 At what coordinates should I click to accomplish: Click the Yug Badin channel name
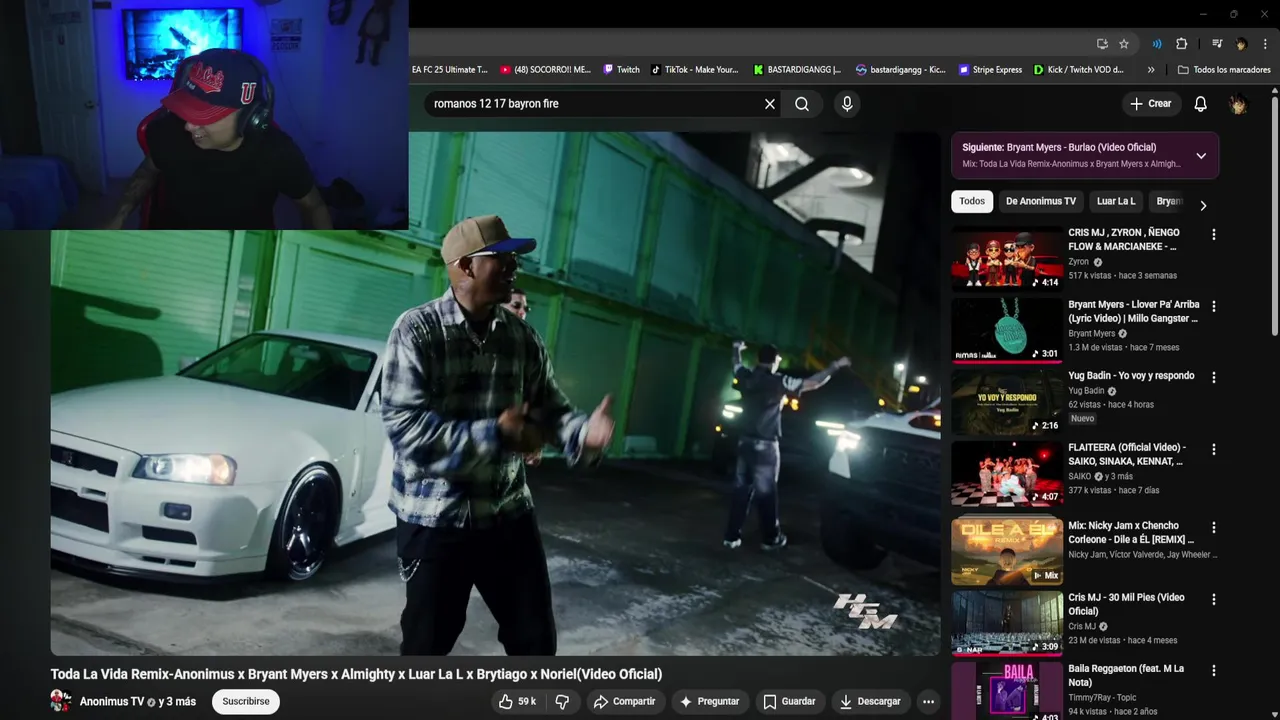[1086, 391]
